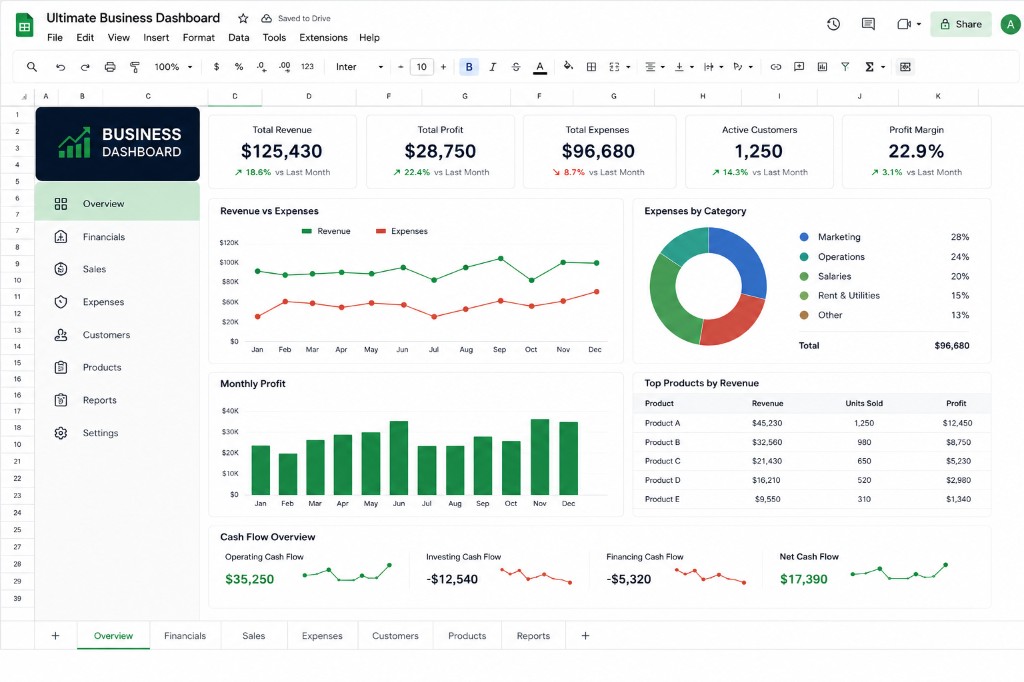This screenshot has width=1024, height=682.
Task: Click the blue Marketing legend dot
Action: [804, 237]
